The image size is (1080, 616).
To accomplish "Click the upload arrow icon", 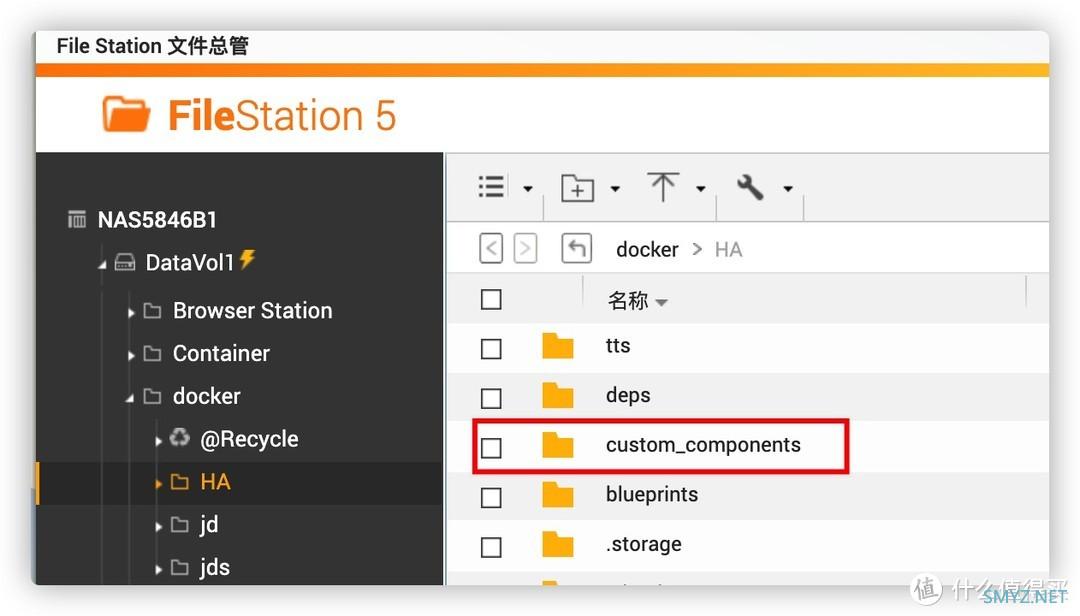I will click(663, 187).
